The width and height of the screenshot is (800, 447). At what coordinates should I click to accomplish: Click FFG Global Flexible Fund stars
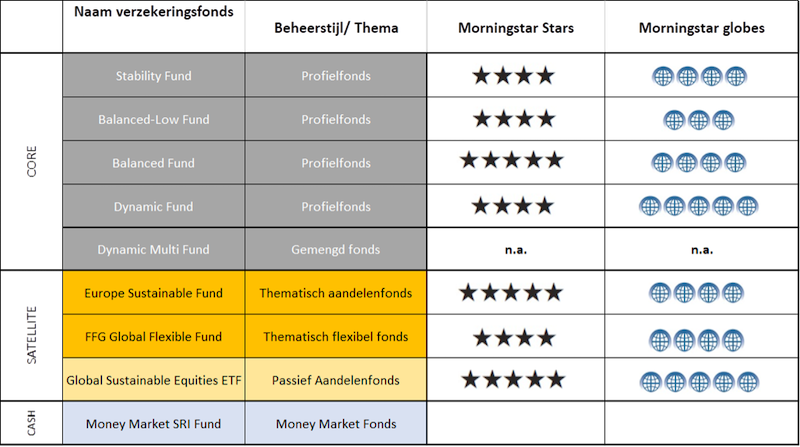514,338
